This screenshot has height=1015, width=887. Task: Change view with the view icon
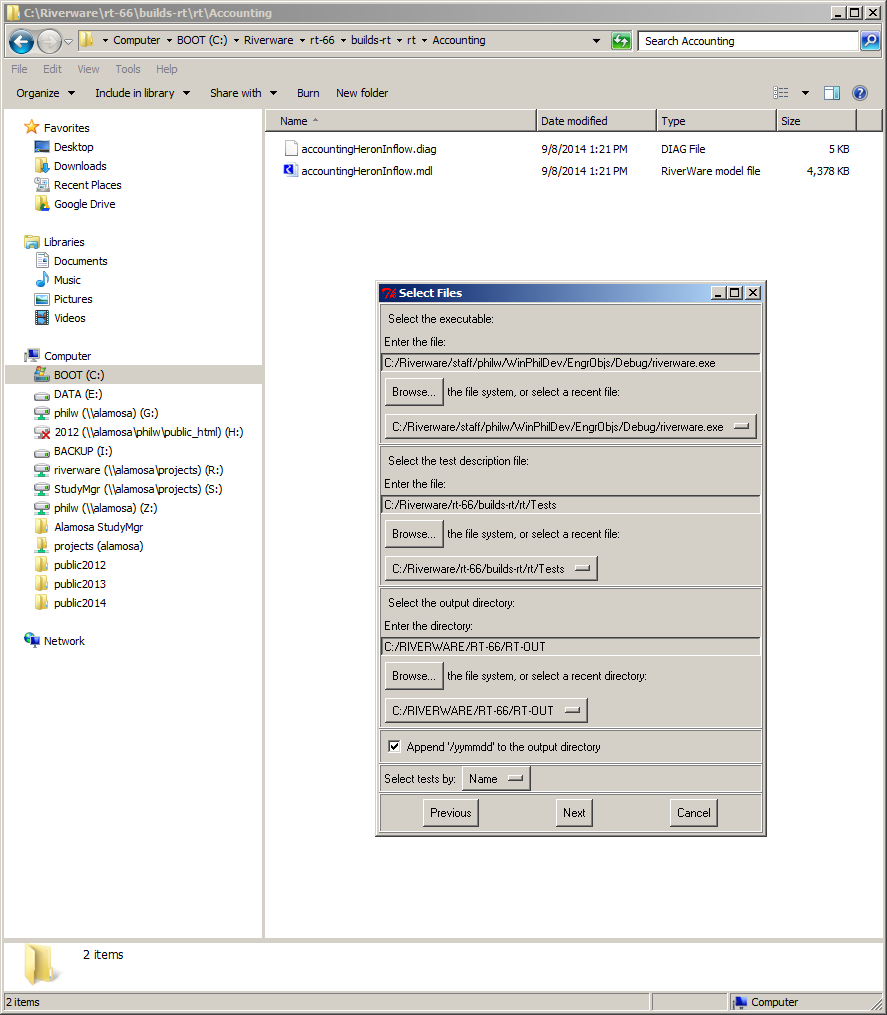click(x=781, y=93)
